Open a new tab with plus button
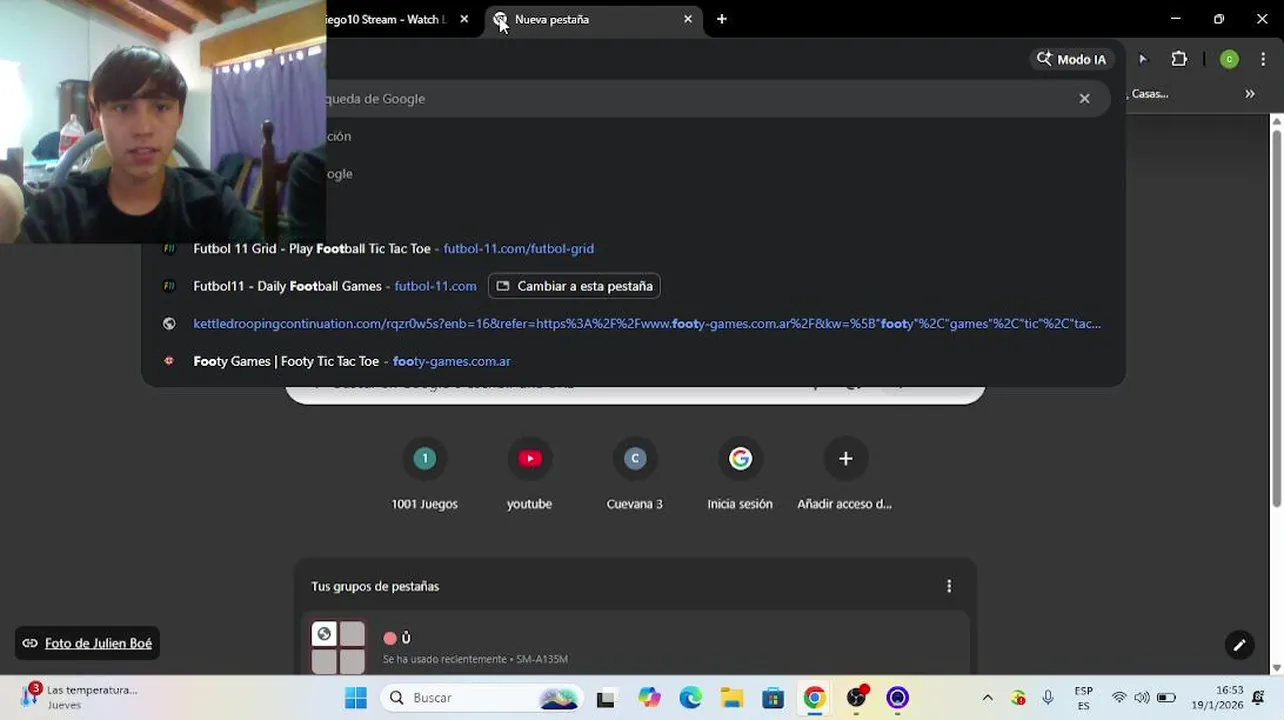This screenshot has width=1284, height=720. tap(721, 19)
